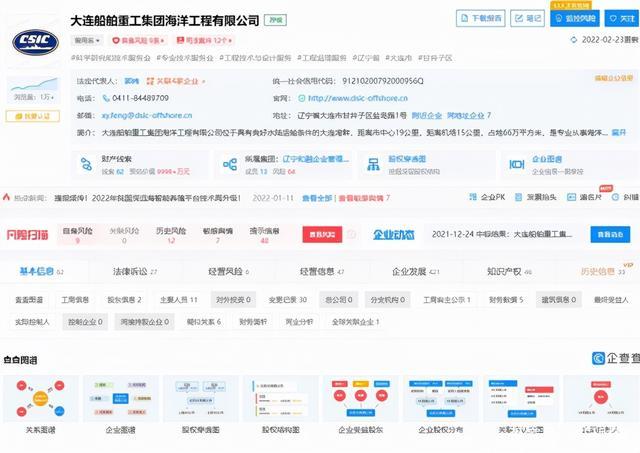Select the 疑似关系 6 sub-tab
The height and width of the screenshot is (453, 640).
(x=204, y=322)
